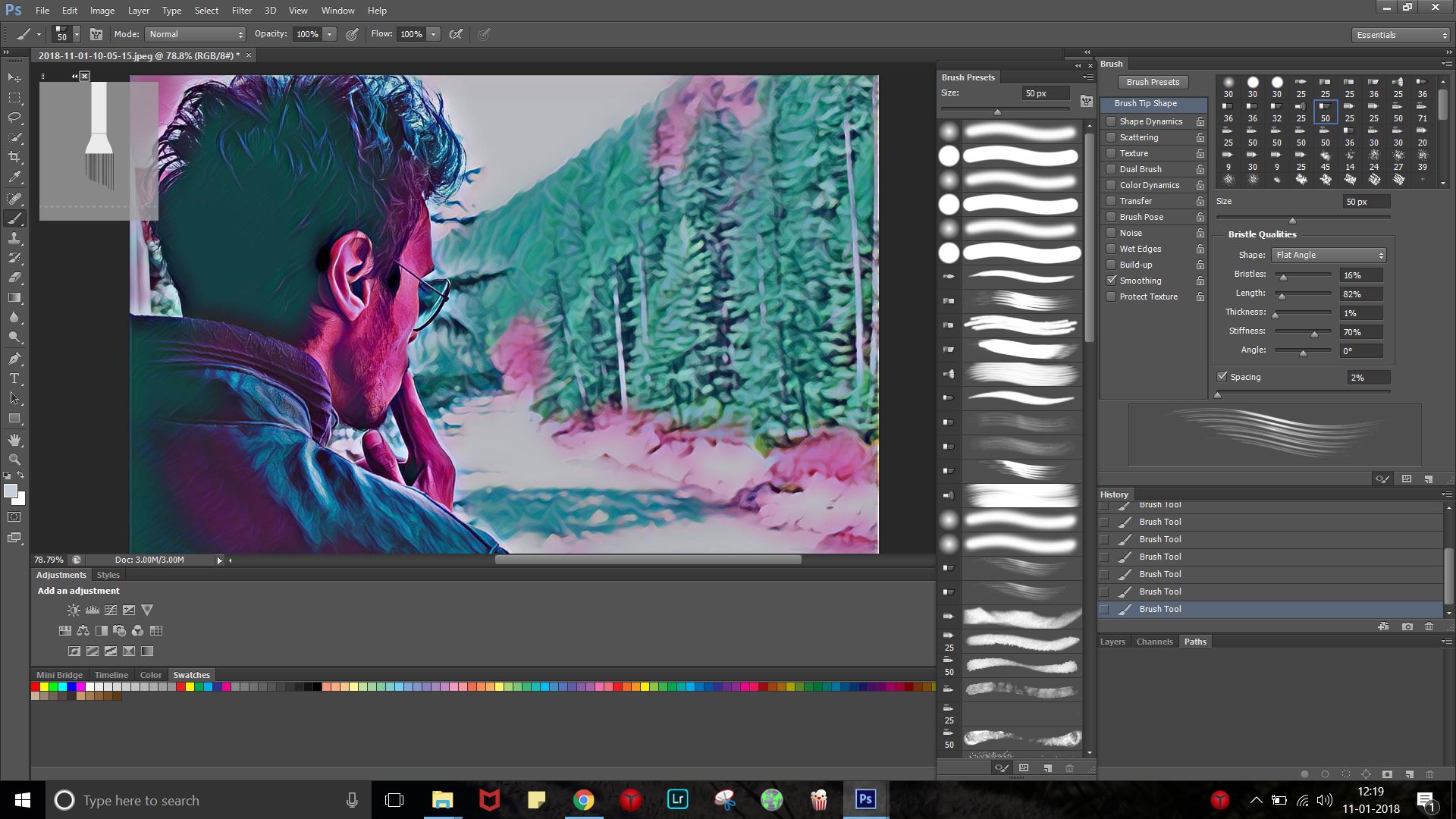Open the brush preset picker arrow
This screenshot has width=1456, height=819.
click(77, 34)
